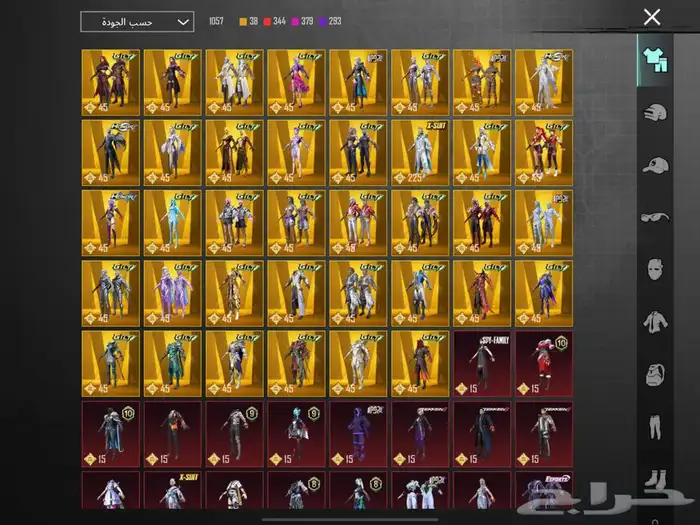
Task: Select the helmet category icon
Action: [655, 112]
